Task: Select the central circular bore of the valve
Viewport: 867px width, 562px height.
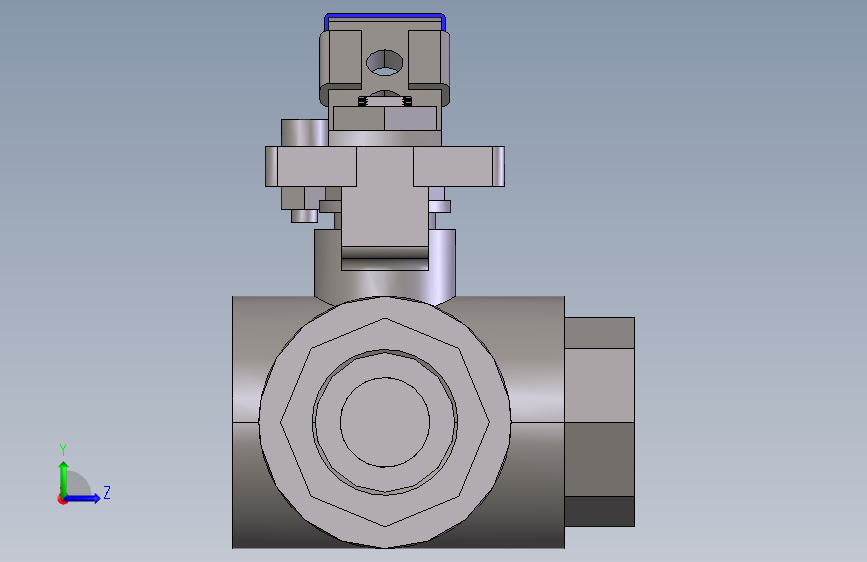Action: click(385, 422)
